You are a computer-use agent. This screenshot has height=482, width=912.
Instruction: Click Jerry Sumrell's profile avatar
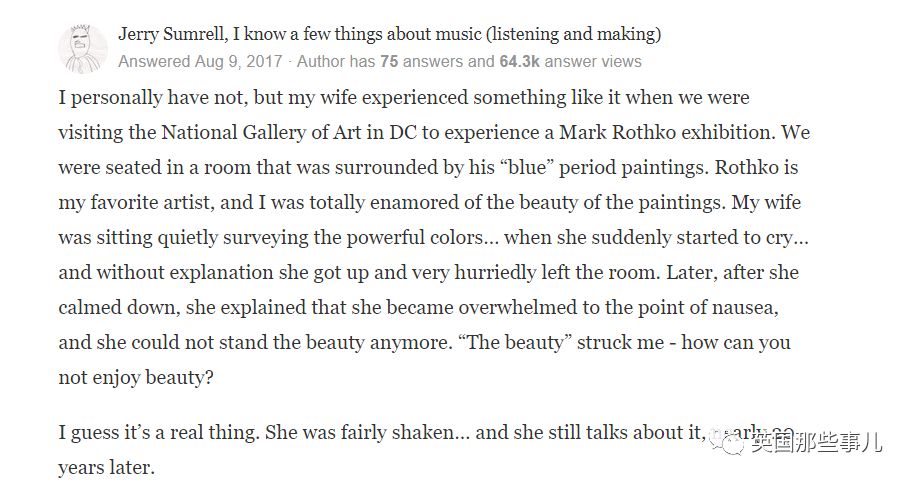click(82, 48)
